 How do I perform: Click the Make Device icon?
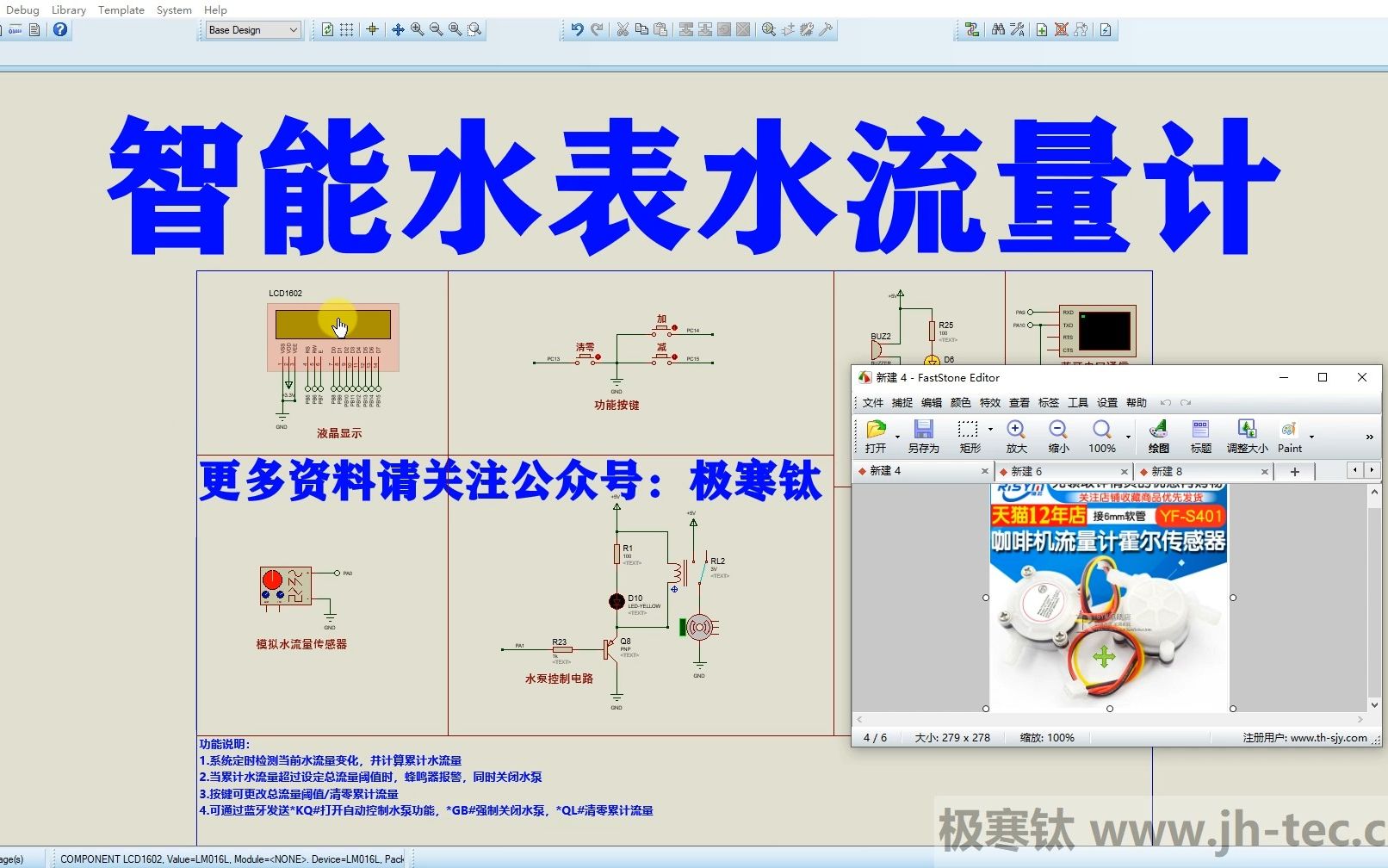[788, 29]
